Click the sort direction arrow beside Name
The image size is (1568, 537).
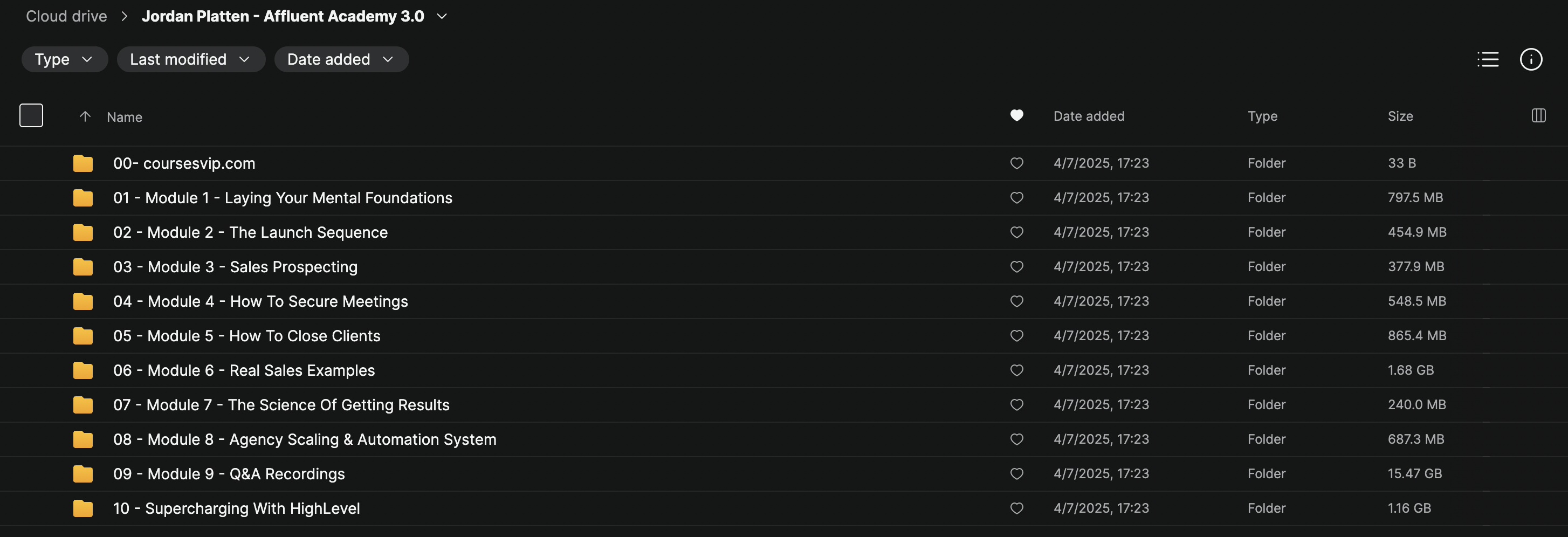click(85, 116)
